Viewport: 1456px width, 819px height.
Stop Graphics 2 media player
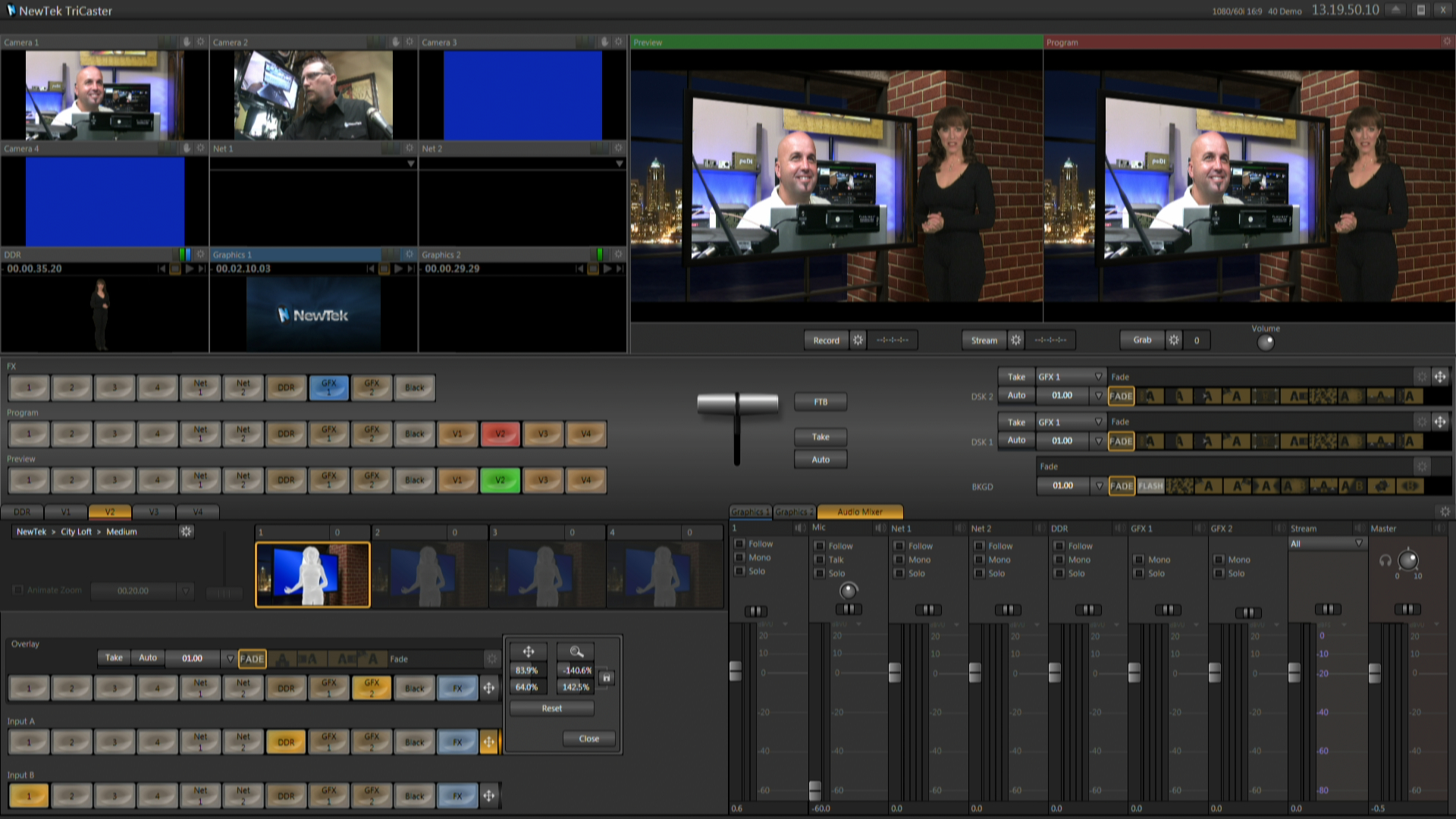pyautogui.click(x=594, y=268)
